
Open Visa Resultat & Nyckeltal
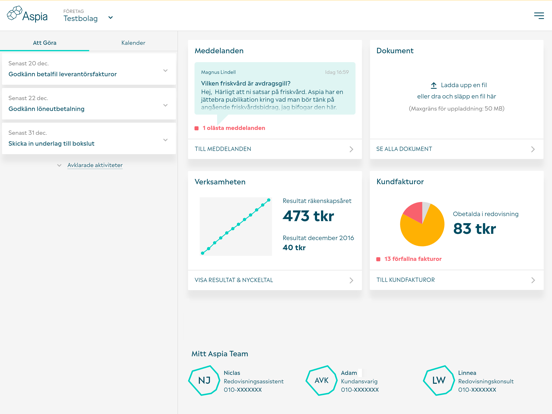click(x=275, y=280)
